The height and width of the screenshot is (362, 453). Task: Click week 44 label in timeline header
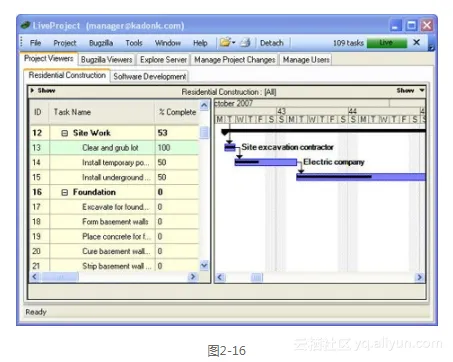tap(353, 111)
